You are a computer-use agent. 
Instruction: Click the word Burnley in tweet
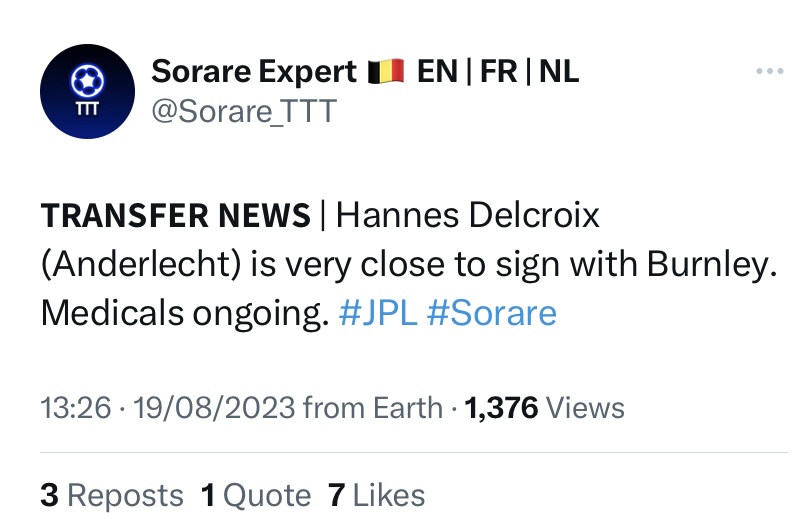tap(707, 264)
